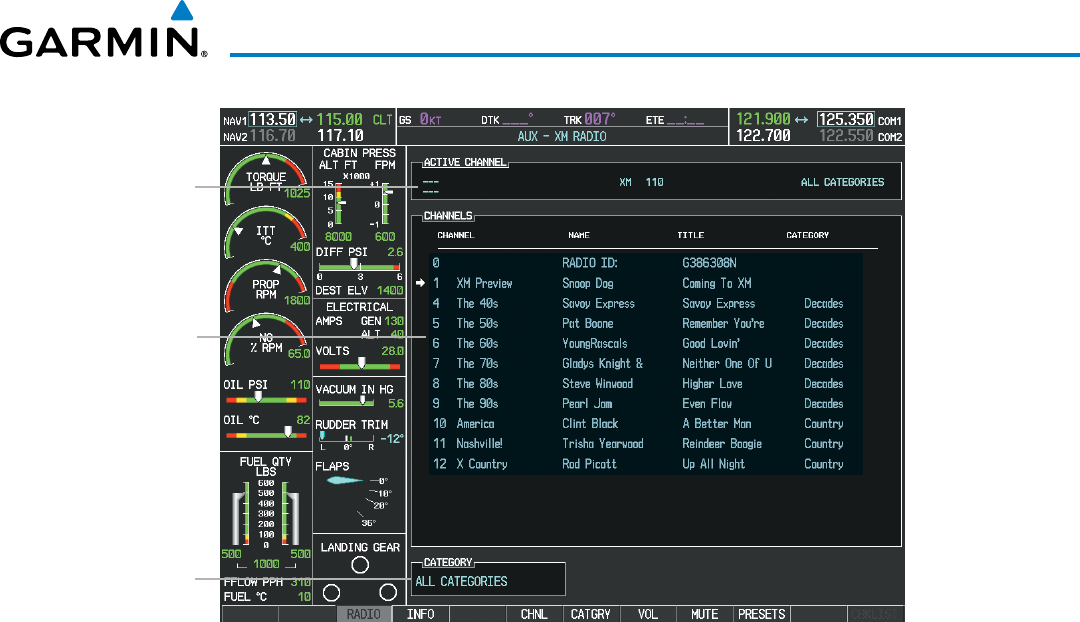Image resolution: width=1080 pixels, height=622 pixels.
Task: Tap the CHNL softkey
Action: [534, 614]
